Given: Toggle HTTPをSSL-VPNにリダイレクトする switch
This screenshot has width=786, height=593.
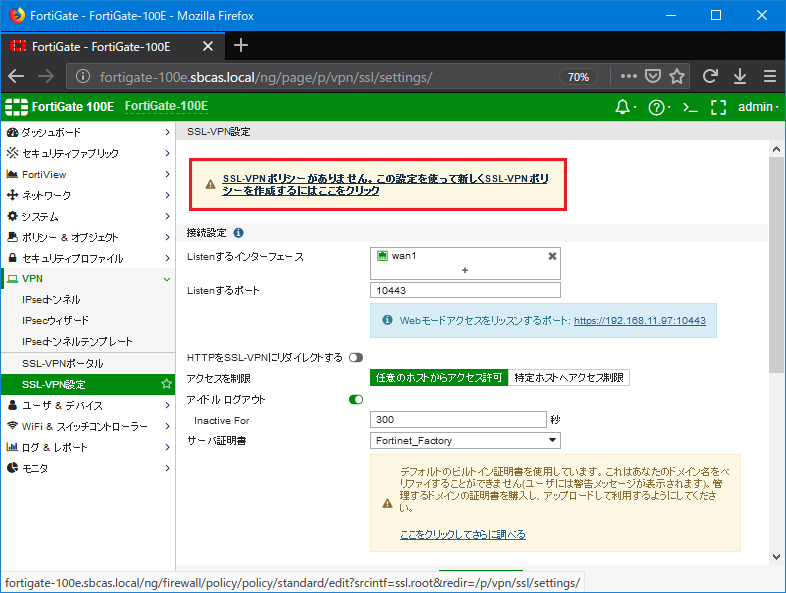Looking at the screenshot, I should pyautogui.click(x=356, y=357).
